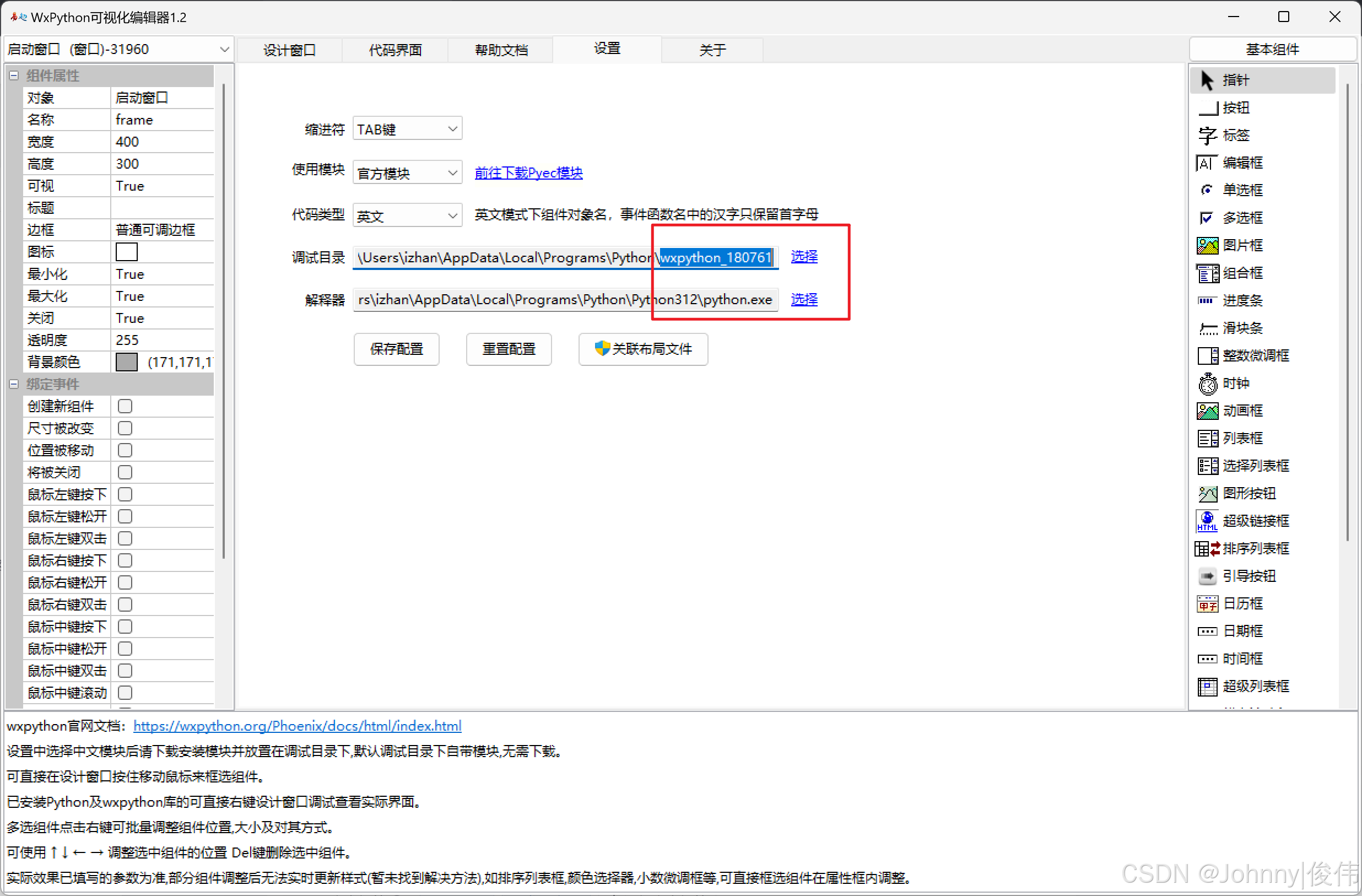This screenshot has width=1362, height=896.
Task: Click the 解释器 path input field
Action: pyautogui.click(x=565, y=299)
